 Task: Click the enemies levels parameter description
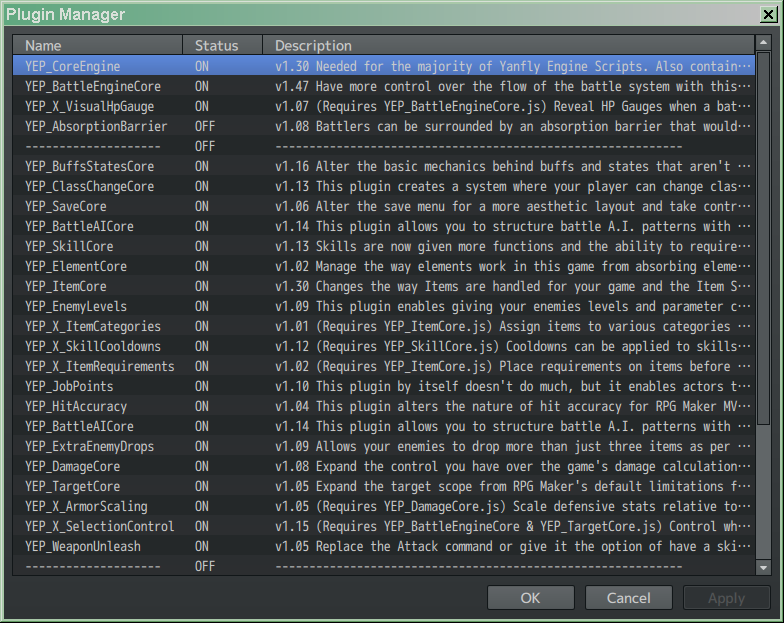tap(512, 306)
